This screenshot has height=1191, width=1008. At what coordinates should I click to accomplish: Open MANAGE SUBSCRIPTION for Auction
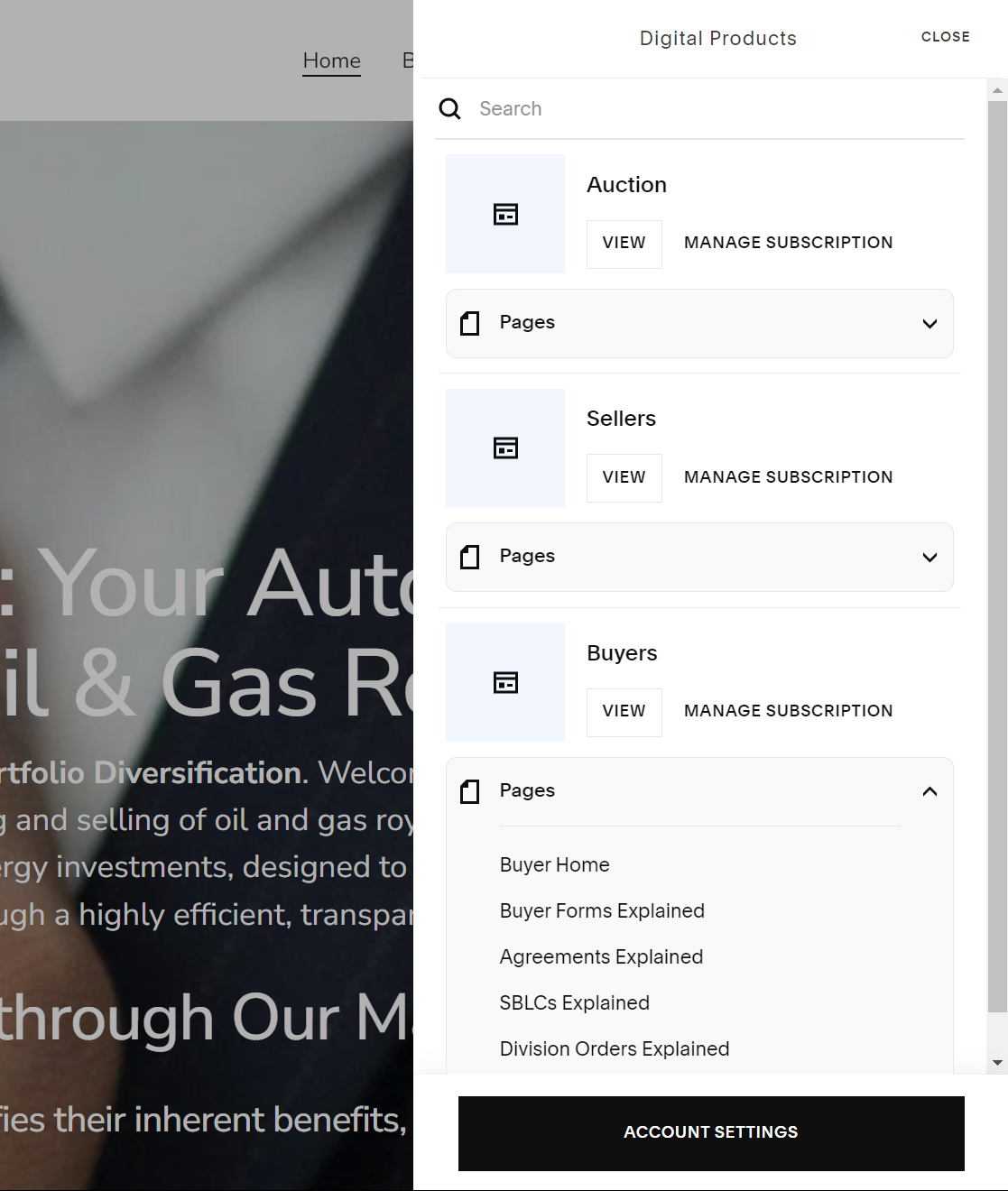pyautogui.click(x=788, y=242)
